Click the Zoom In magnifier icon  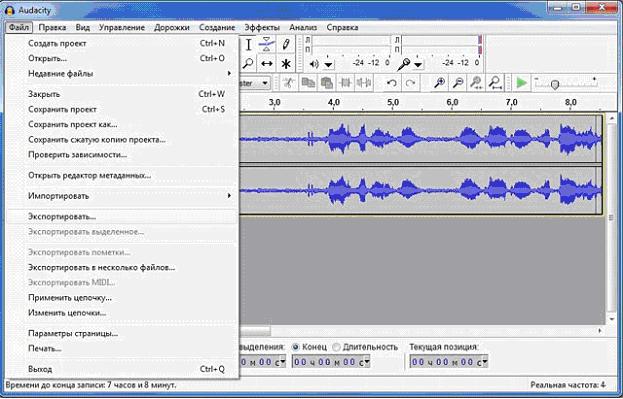click(439, 83)
